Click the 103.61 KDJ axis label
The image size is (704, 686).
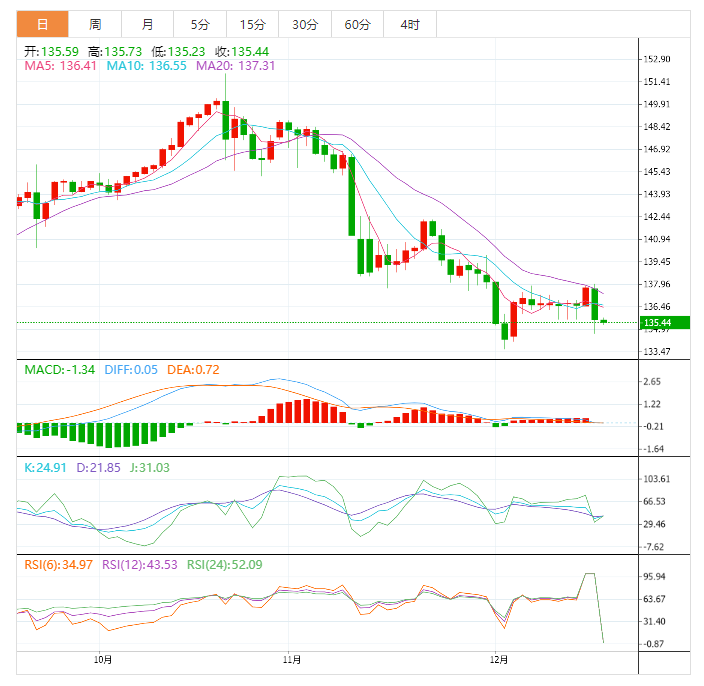pyautogui.click(x=657, y=479)
